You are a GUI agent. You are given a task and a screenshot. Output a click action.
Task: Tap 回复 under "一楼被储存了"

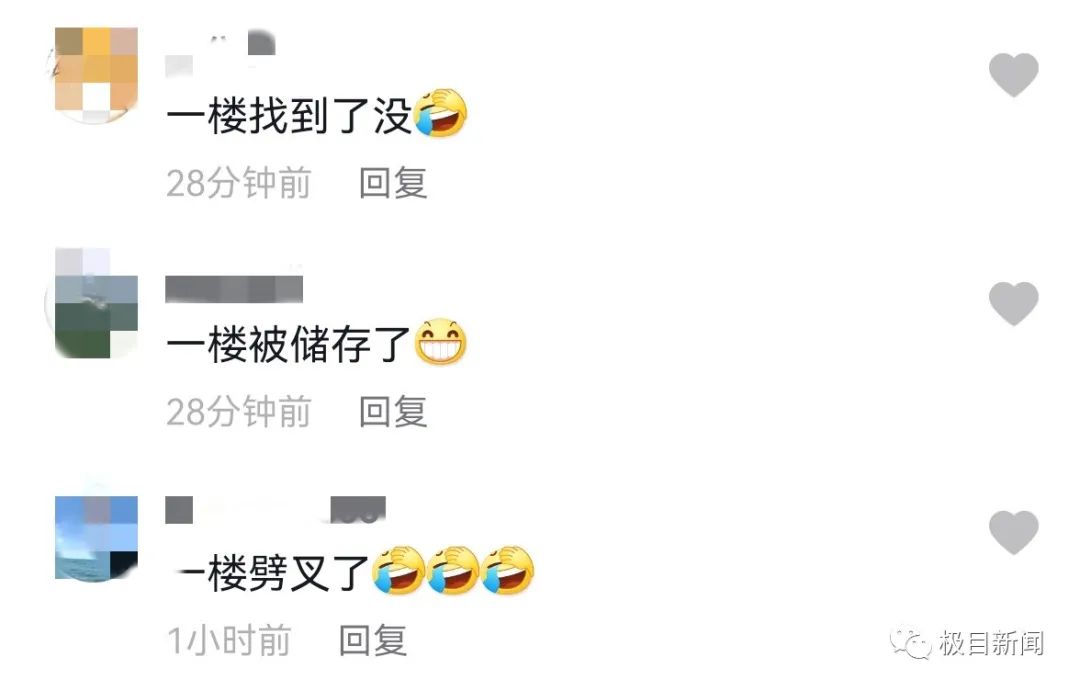(x=393, y=412)
